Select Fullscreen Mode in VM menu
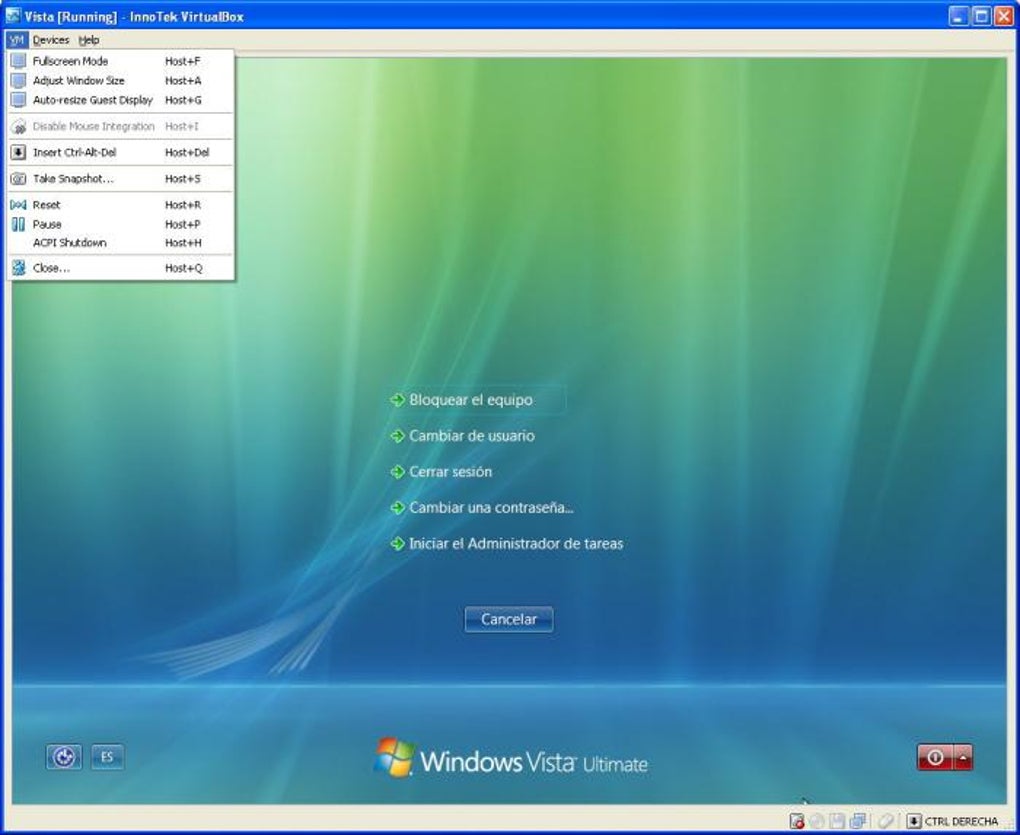 [120, 61]
